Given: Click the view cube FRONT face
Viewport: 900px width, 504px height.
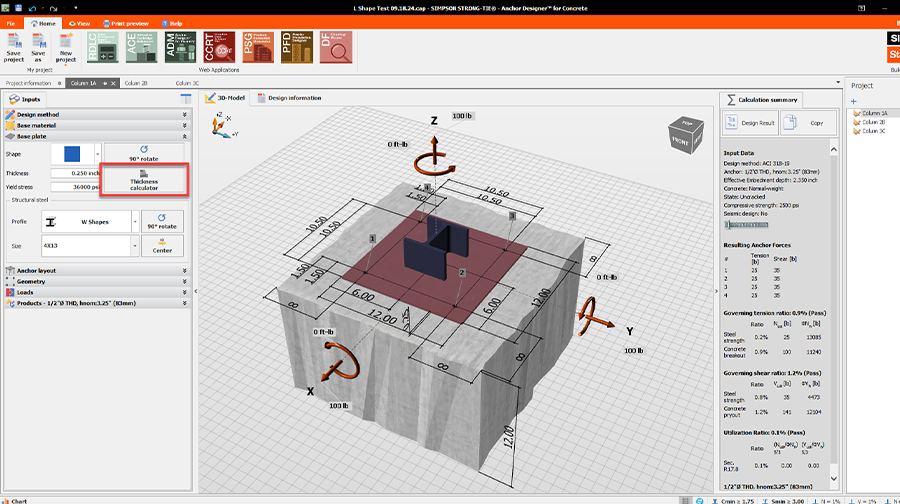Looking at the screenshot, I should 681,141.
